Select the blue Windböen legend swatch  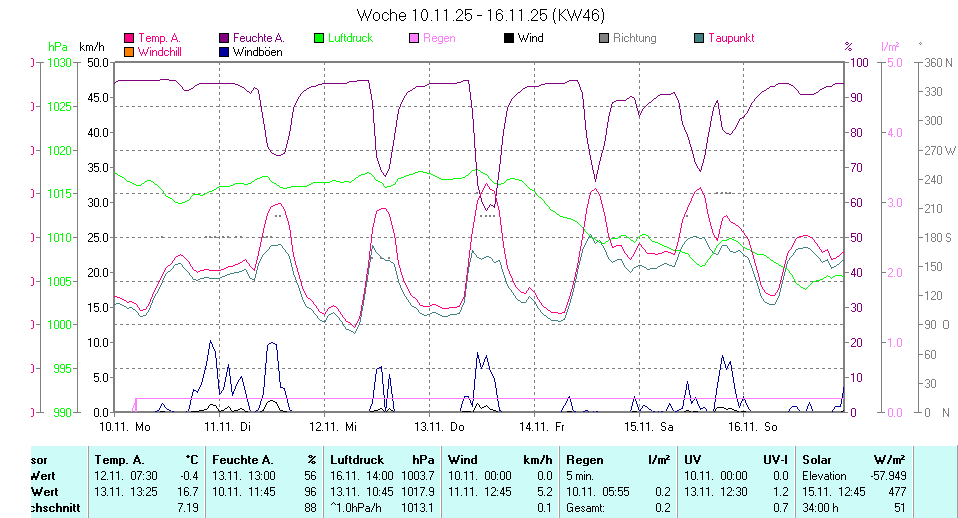click(x=224, y=51)
